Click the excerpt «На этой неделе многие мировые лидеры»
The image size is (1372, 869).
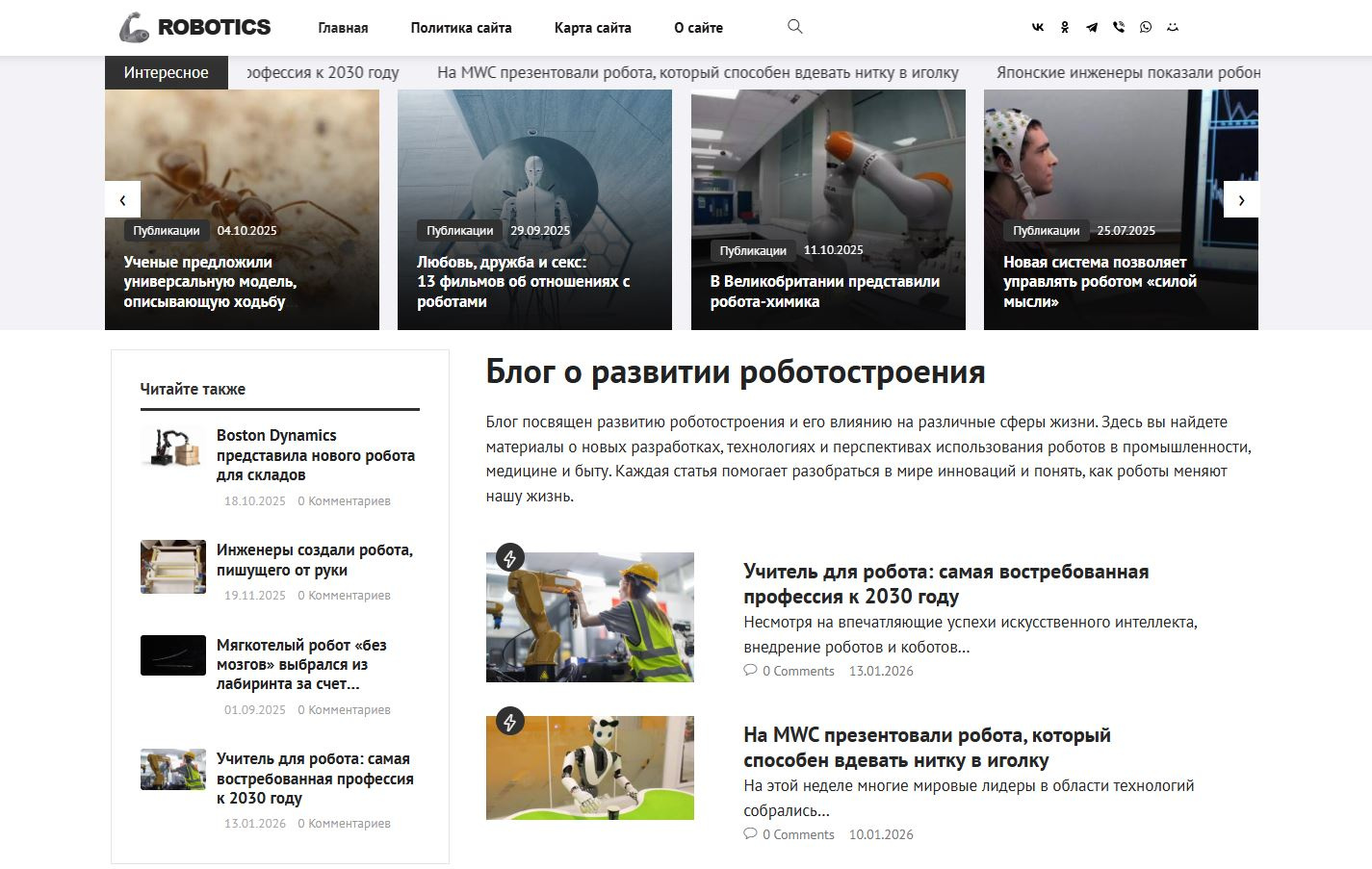point(969,798)
